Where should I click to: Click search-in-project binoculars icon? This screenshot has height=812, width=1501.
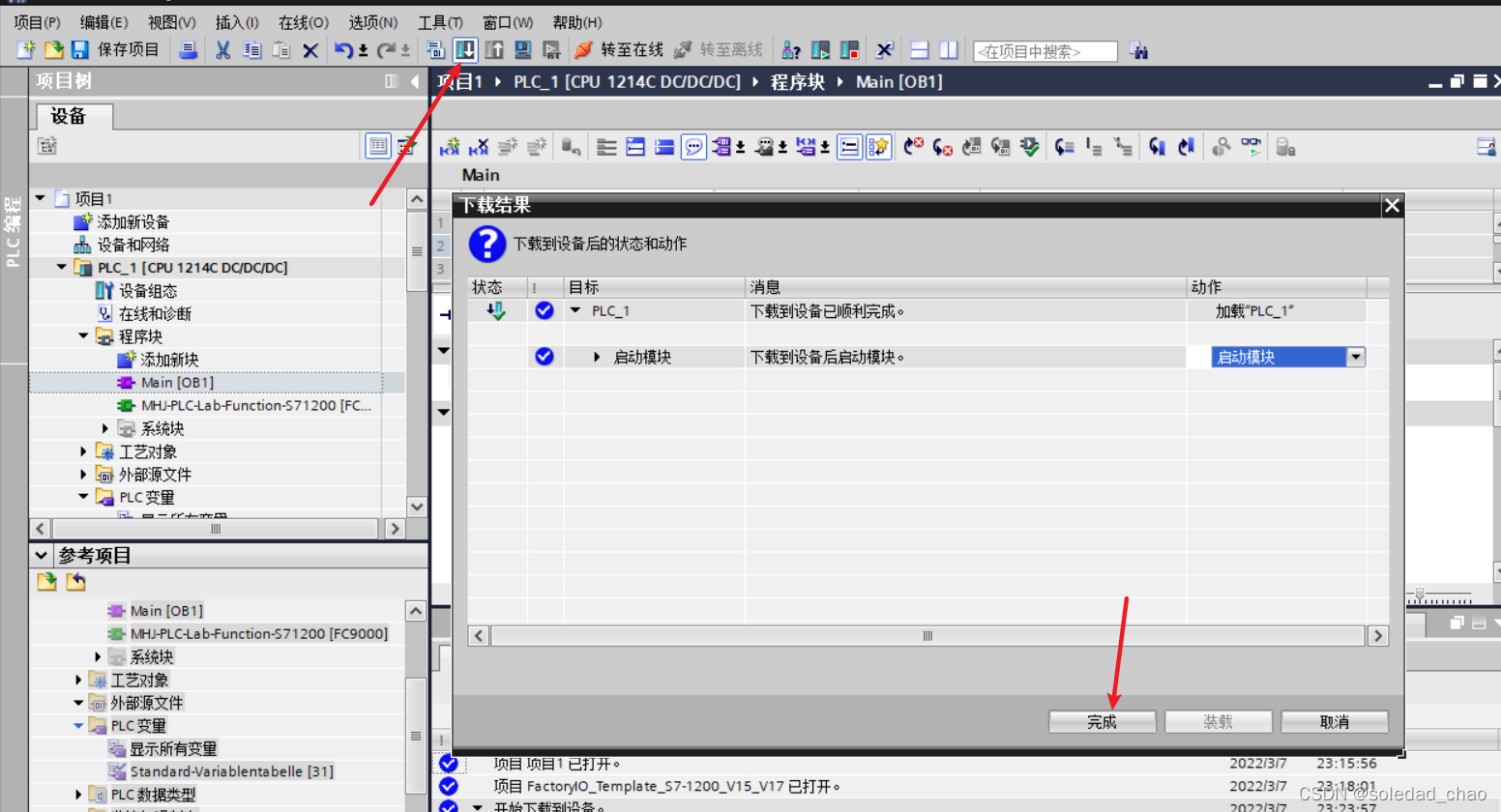click(x=1139, y=50)
